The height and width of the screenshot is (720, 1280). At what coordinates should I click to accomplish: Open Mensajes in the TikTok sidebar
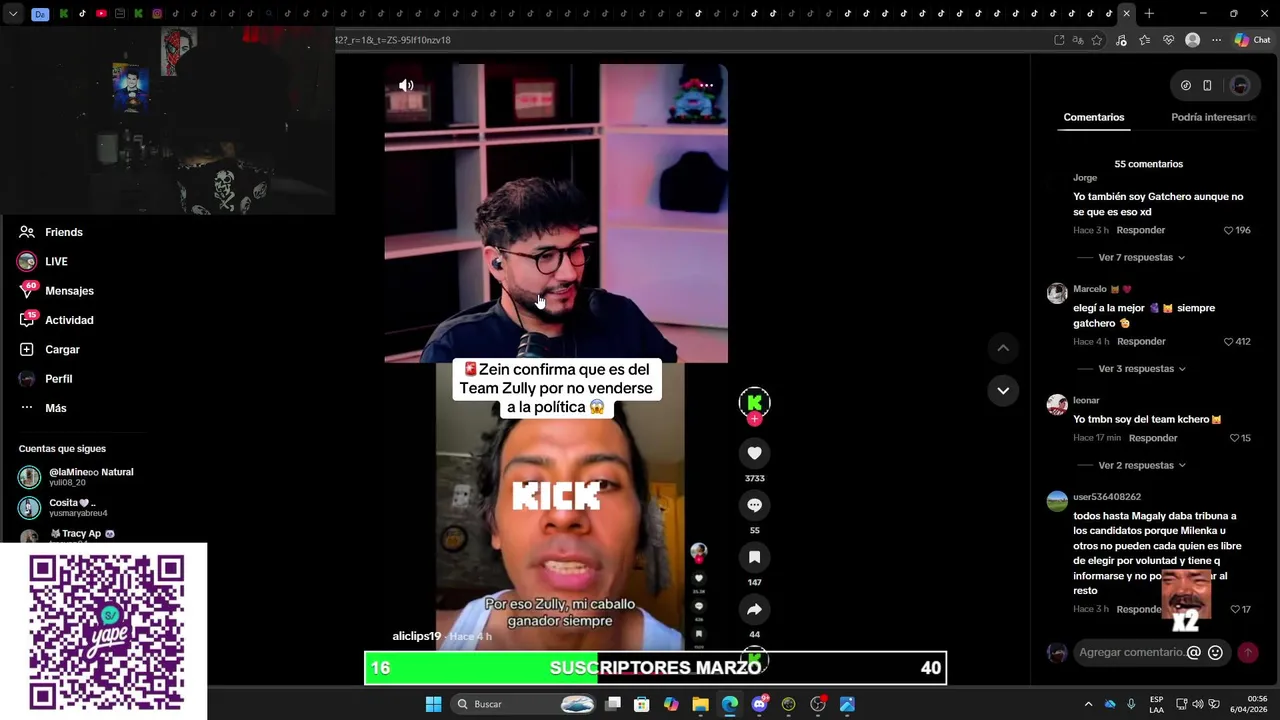click(69, 291)
